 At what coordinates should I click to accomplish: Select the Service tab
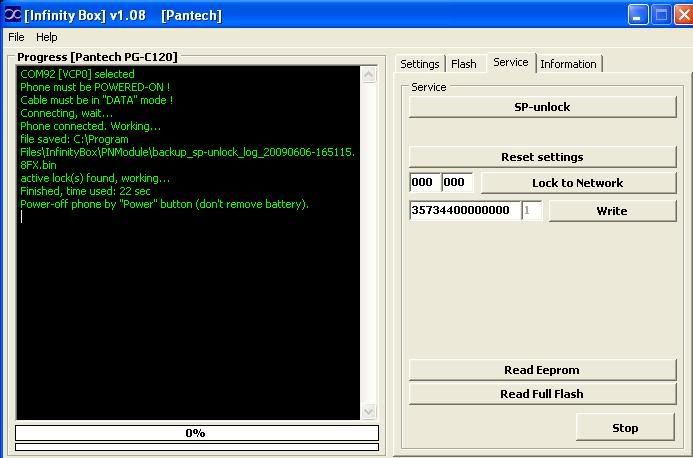coord(511,62)
